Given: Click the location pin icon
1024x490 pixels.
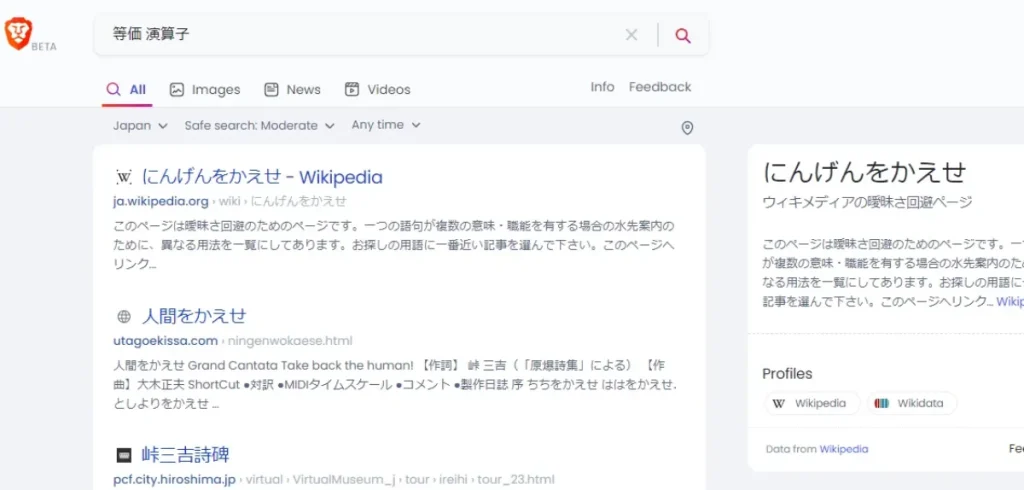Looking at the screenshot, I should [687, 128].
